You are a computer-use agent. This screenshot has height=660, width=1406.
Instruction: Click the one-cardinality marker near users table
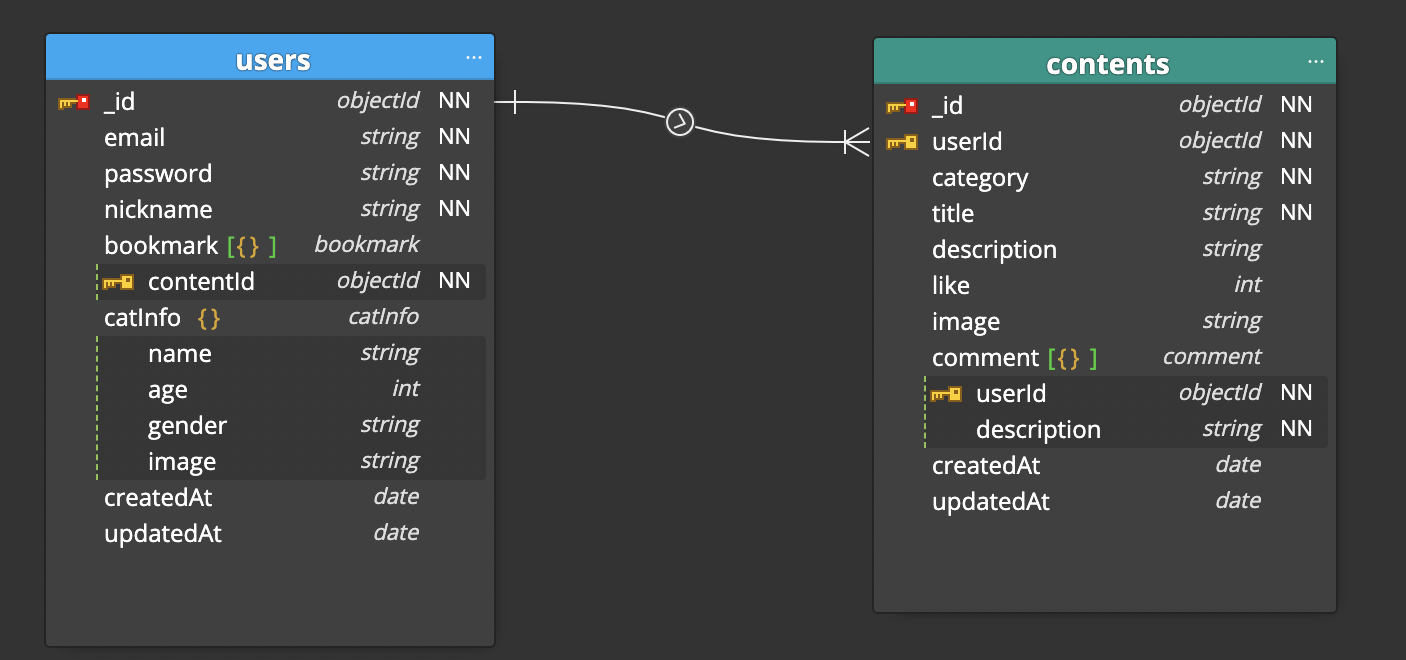tap(514, 101)
